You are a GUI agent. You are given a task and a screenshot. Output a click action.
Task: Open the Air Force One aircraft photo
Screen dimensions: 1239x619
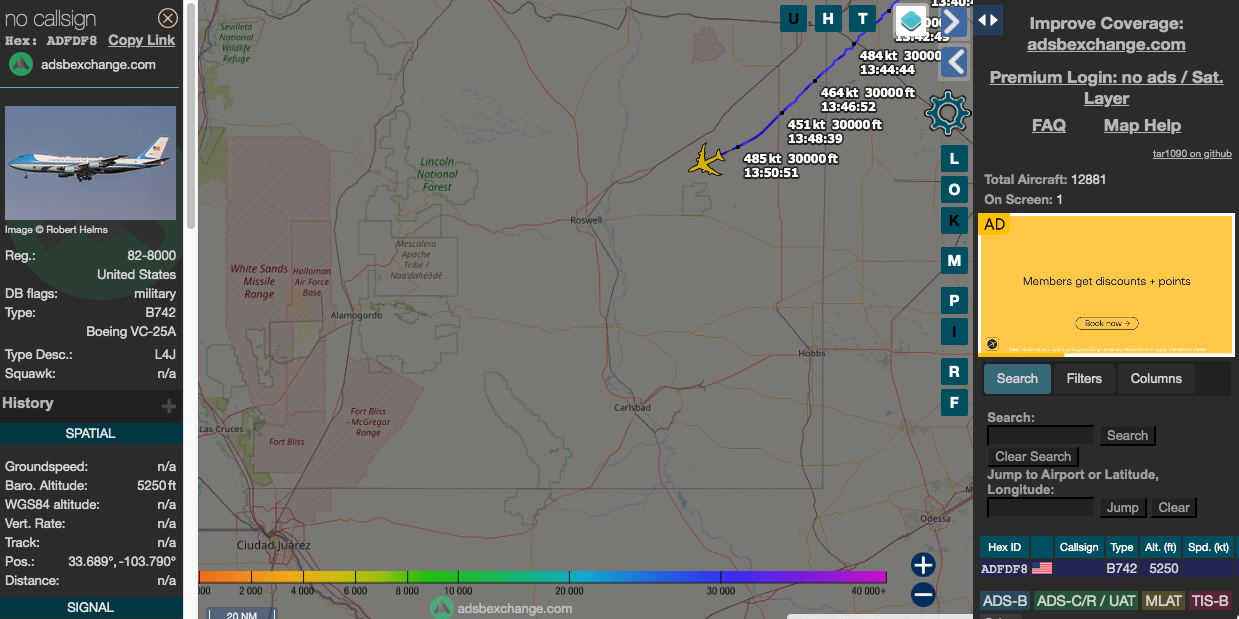click(90, 163)
